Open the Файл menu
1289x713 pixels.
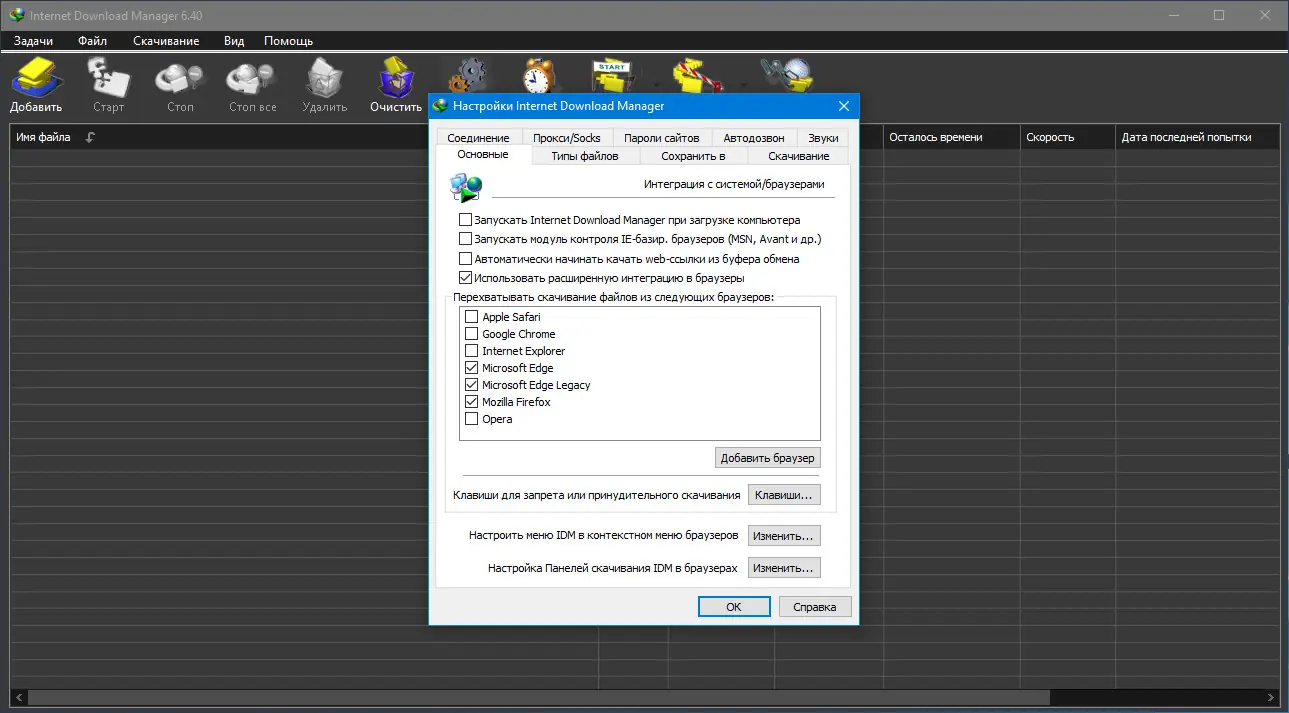(93, 41)
